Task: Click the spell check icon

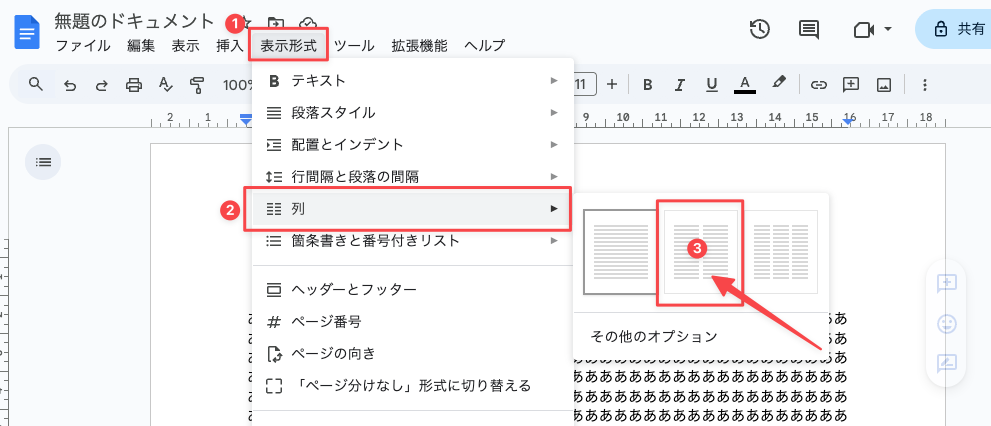Action: [166, 85]
